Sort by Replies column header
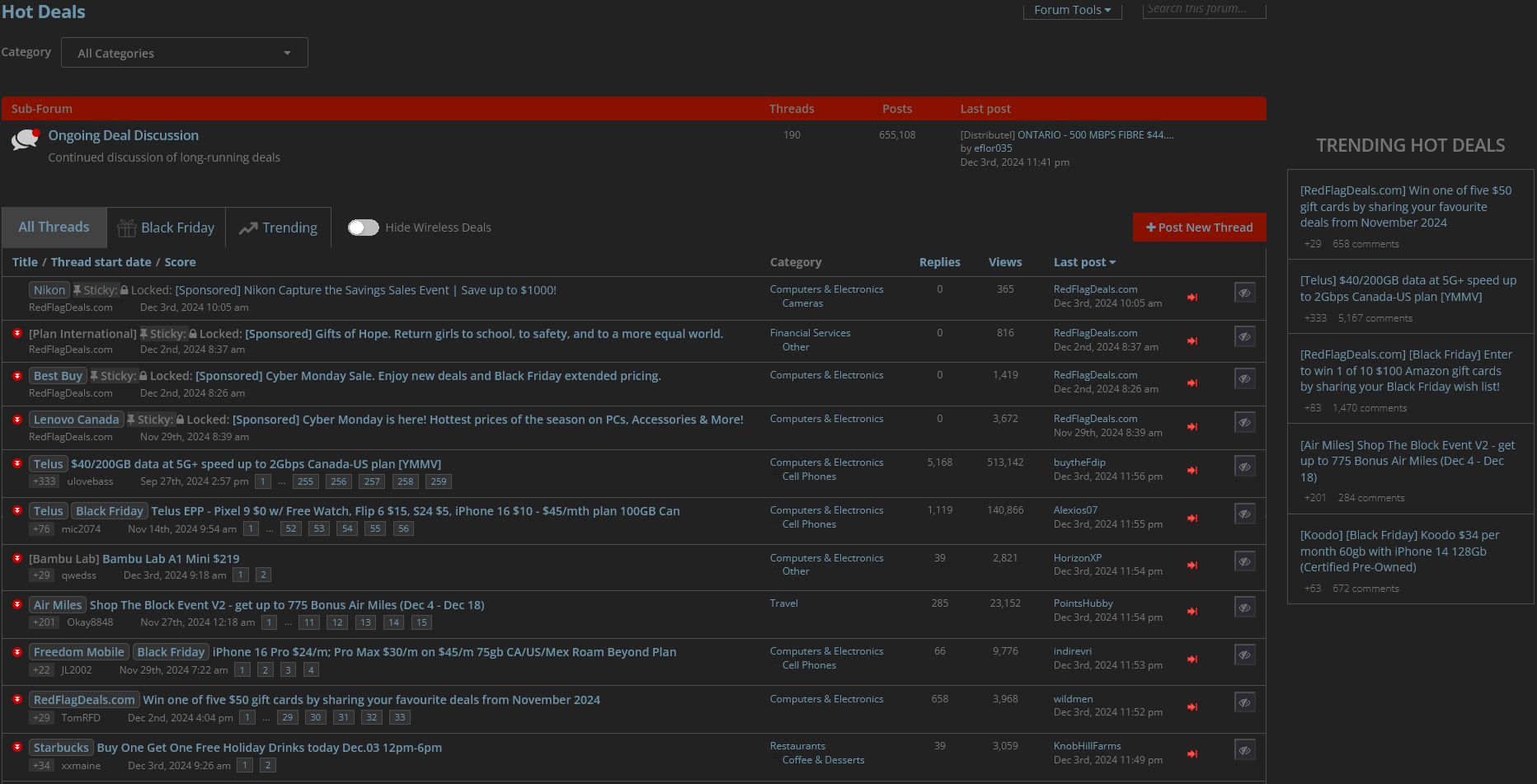1537x784 pixels. coord(939,262)
